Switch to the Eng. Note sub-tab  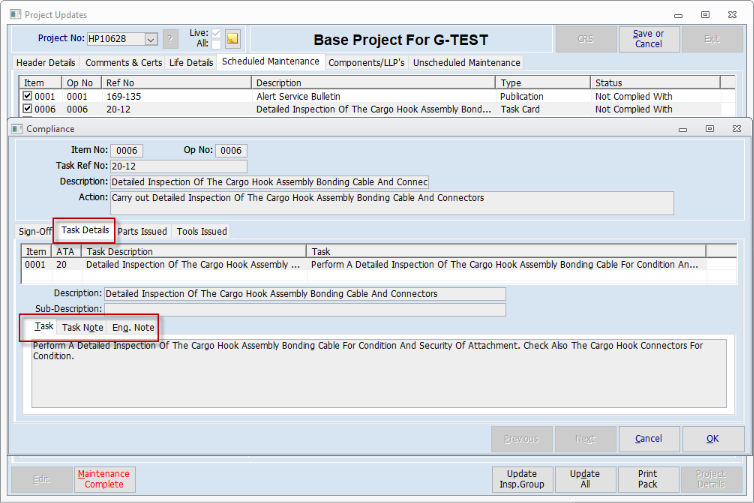tap(133, 327)
